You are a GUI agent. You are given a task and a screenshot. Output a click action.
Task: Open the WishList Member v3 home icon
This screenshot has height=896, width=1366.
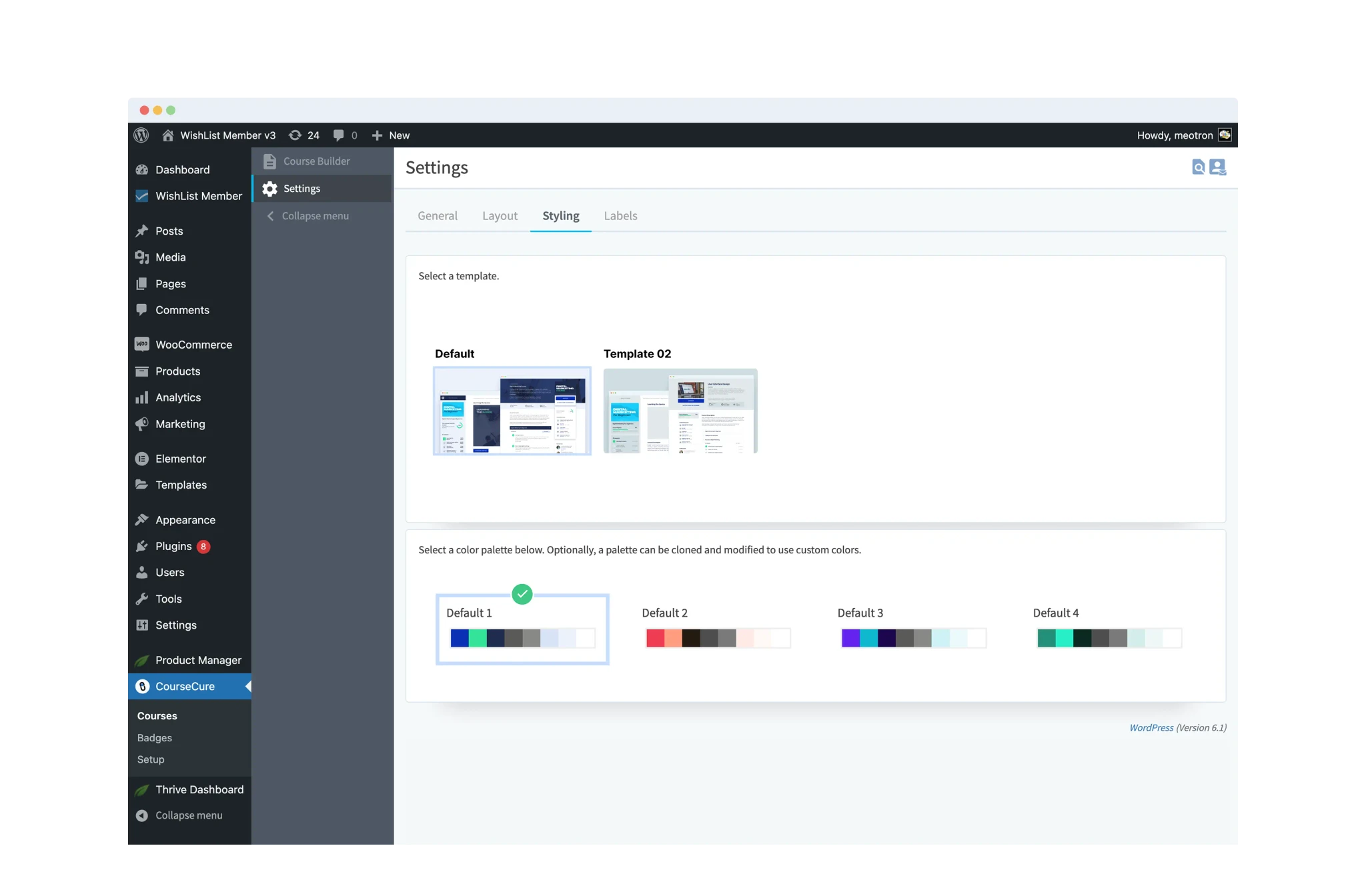pos(168,135)
